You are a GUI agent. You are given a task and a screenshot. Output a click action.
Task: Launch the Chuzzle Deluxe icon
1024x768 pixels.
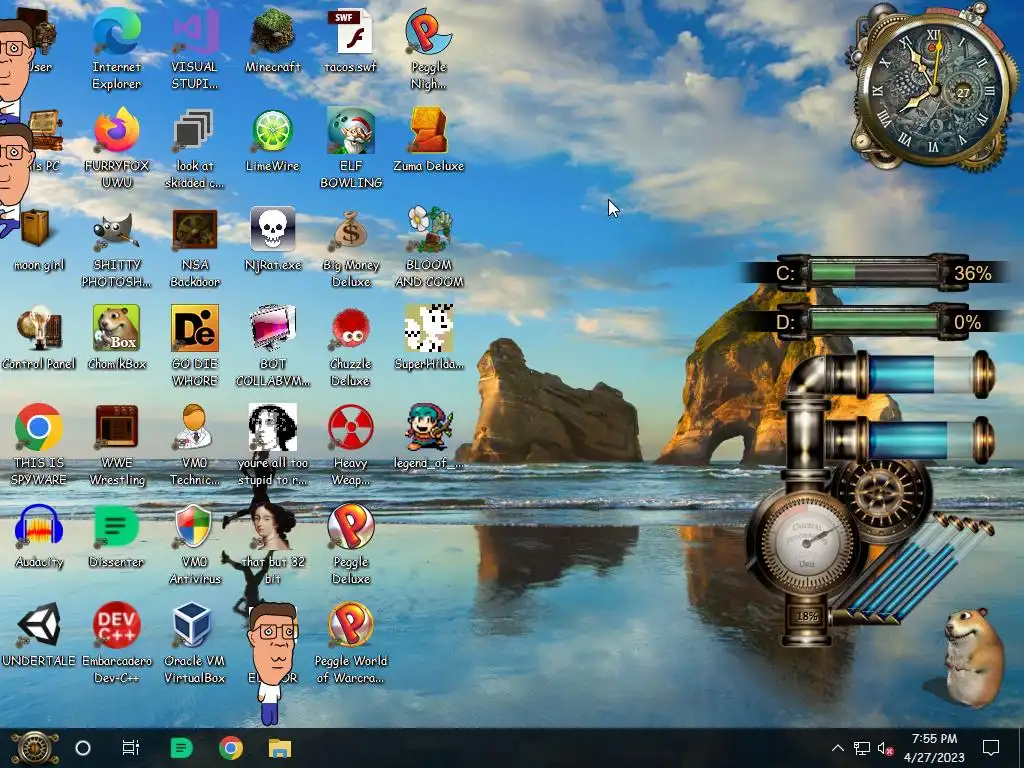(x=351, y=328)
